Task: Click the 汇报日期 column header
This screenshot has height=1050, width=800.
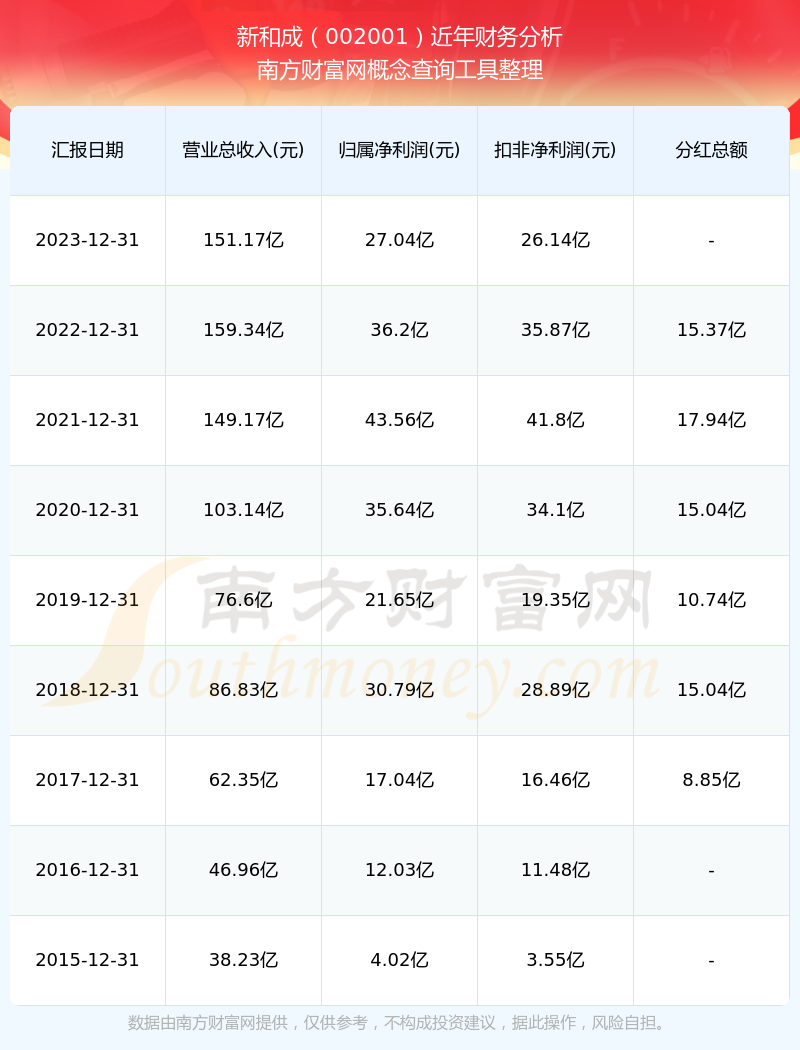Action: coord(88,150)
